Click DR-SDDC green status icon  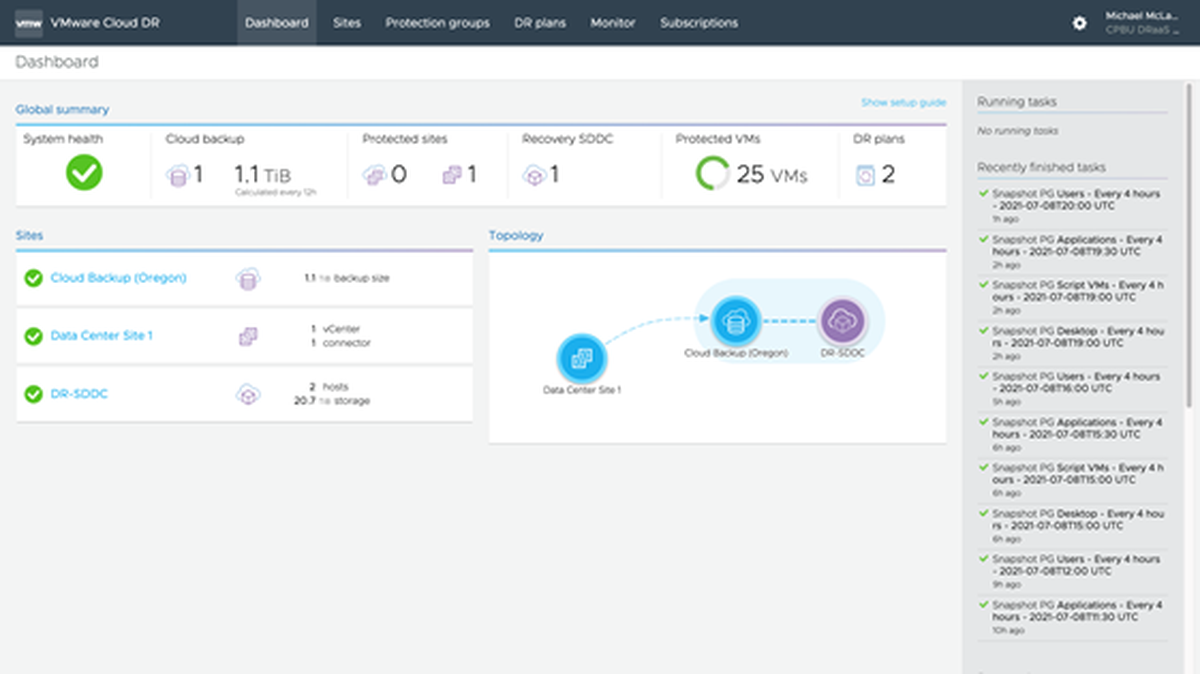pyautogui.click(x=33, y=394)
